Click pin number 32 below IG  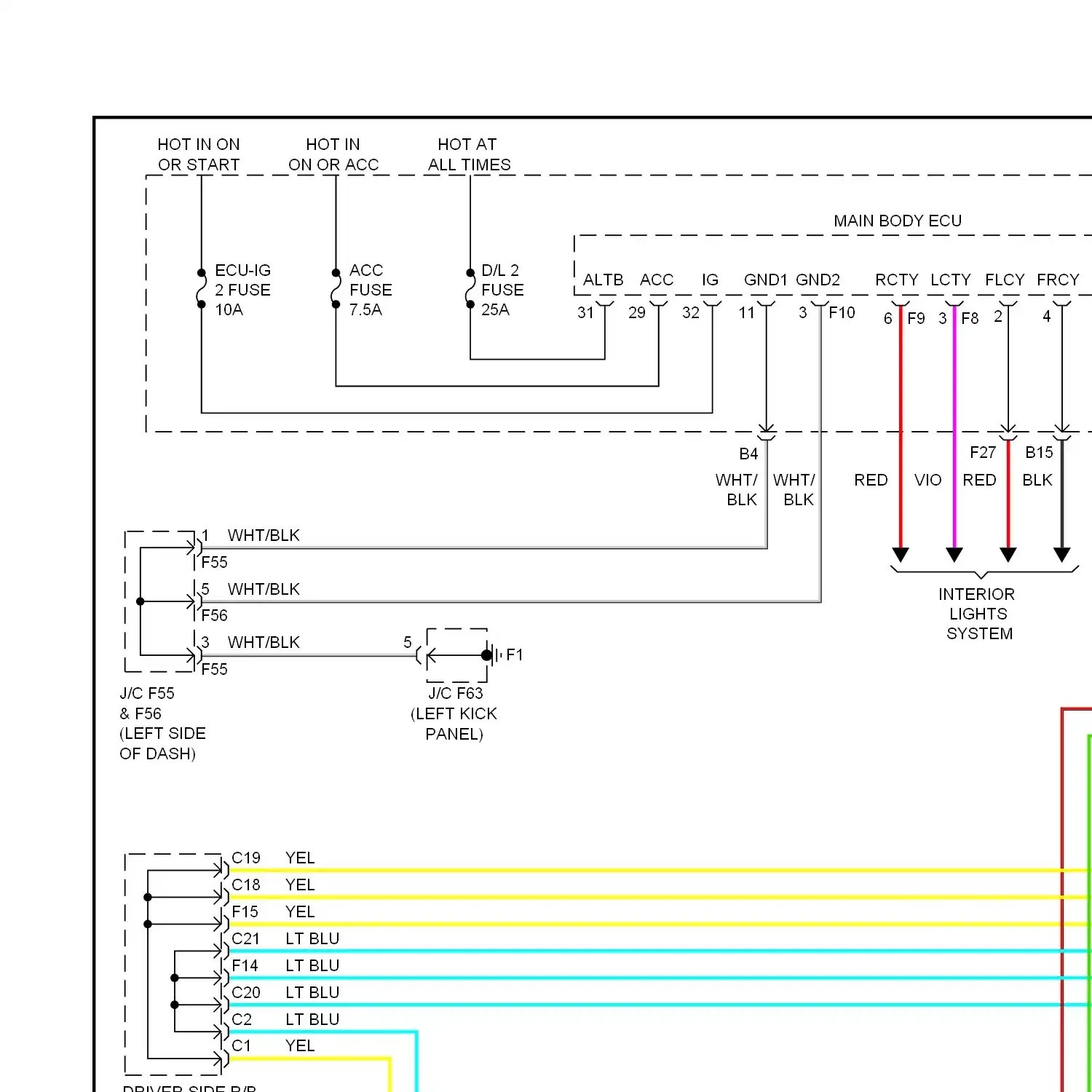click(691, 312)
